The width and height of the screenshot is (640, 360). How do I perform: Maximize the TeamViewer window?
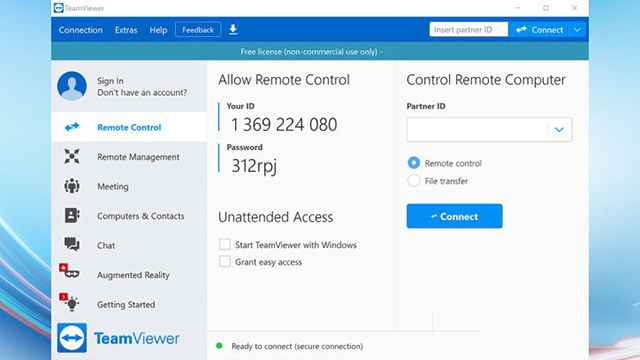click(546, 8)
